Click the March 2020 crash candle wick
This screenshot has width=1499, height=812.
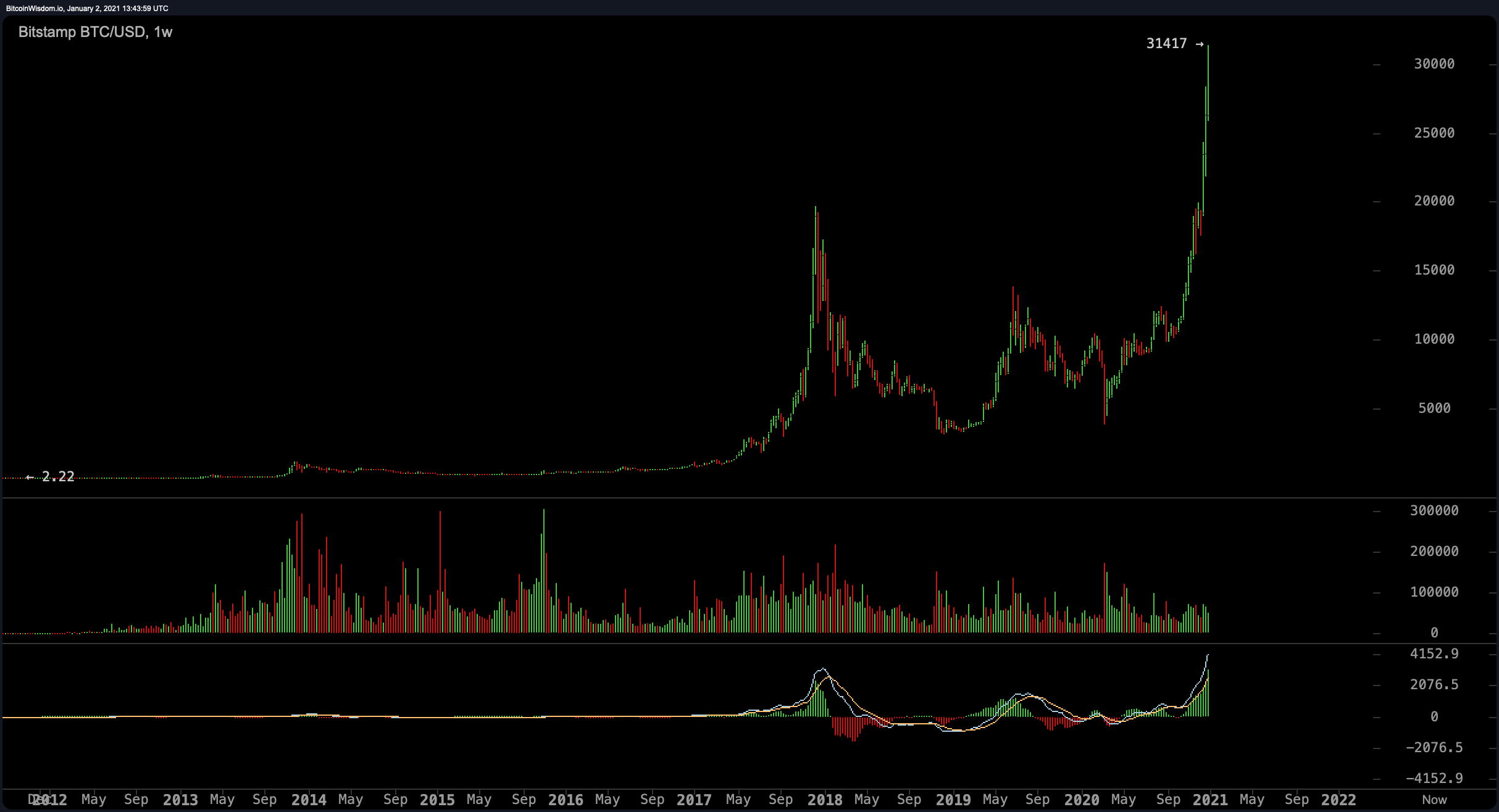click(1104, 395)
